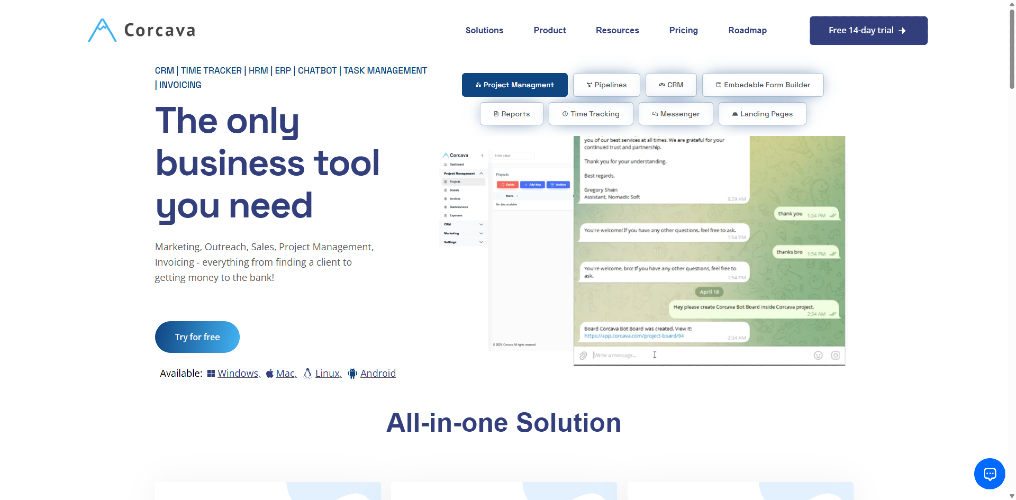Click the 'Hey please create Corcava Bot Board' message

click(x=754, y=309)
